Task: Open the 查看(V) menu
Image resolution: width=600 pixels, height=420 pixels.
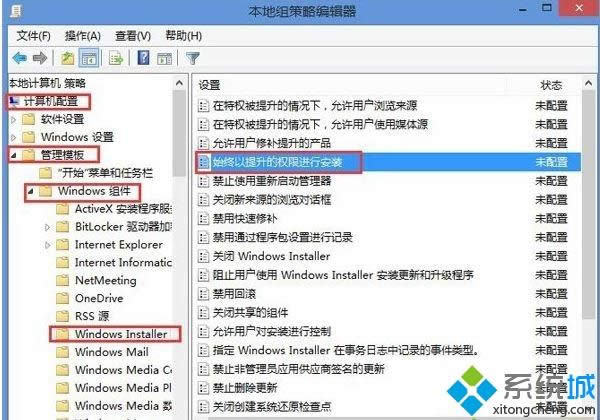Action: click(x=133, y=36)
